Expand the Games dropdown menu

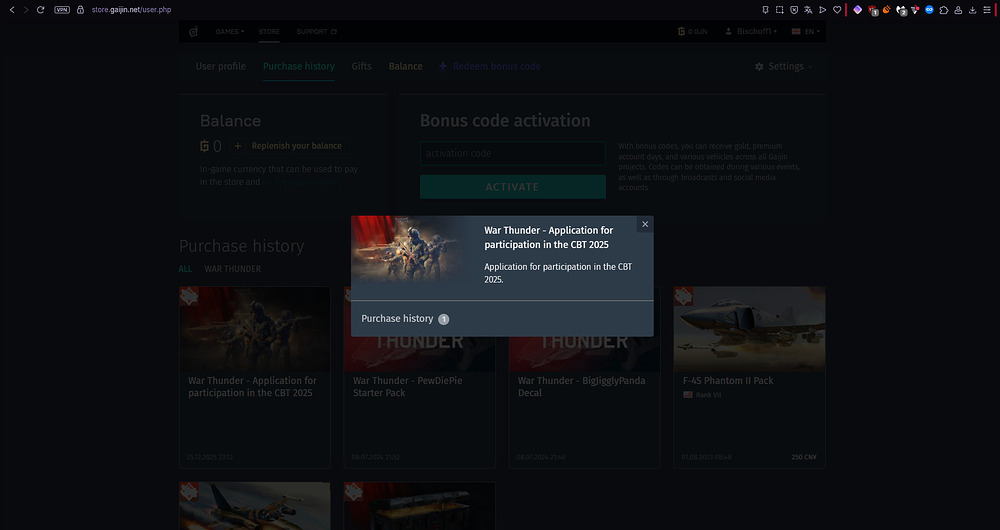[x=229, y=32]
